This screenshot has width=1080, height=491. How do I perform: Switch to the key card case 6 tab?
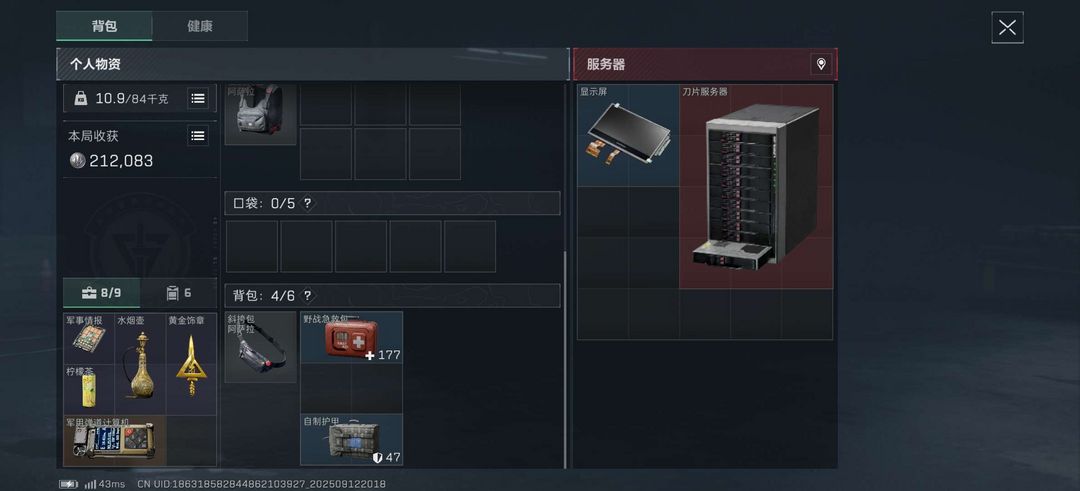click(x=178, y=293)
